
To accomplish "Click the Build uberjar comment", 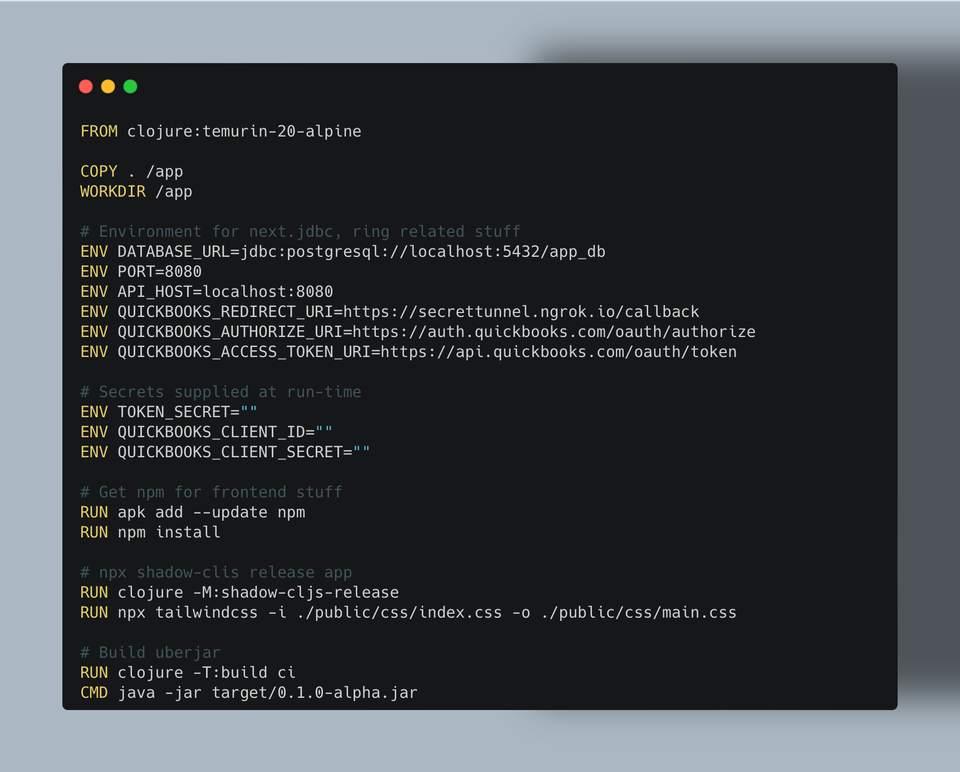I will [150, 651].
